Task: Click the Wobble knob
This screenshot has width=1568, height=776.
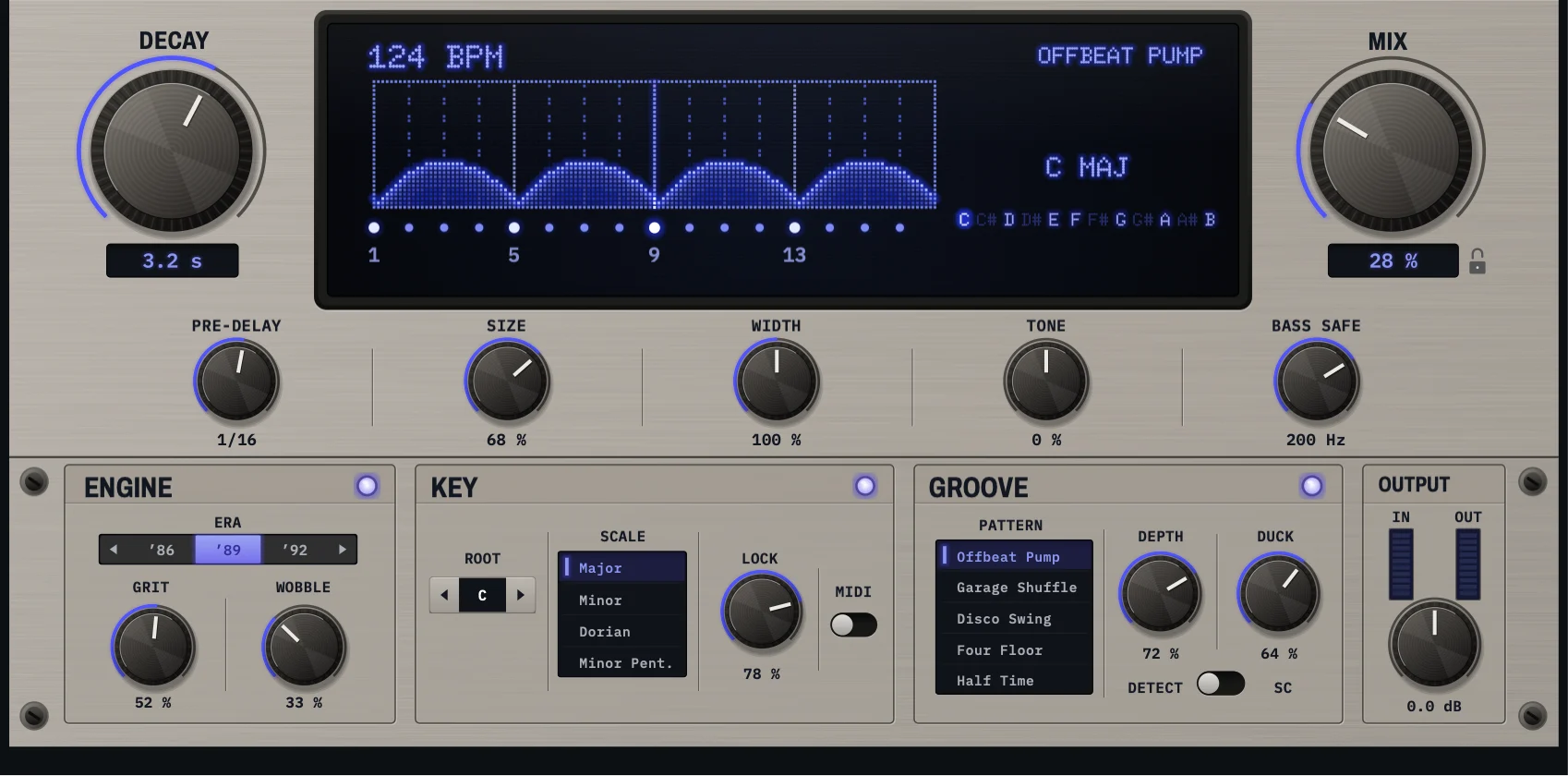Action: coord(304,646)
